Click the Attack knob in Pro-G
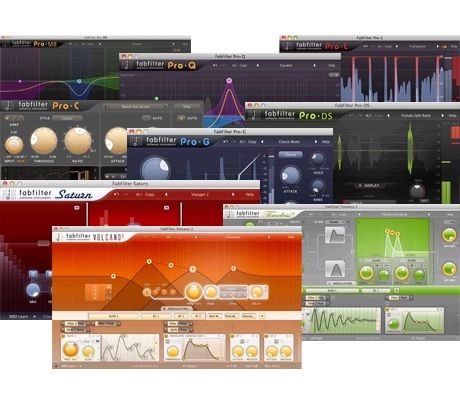 290,175
